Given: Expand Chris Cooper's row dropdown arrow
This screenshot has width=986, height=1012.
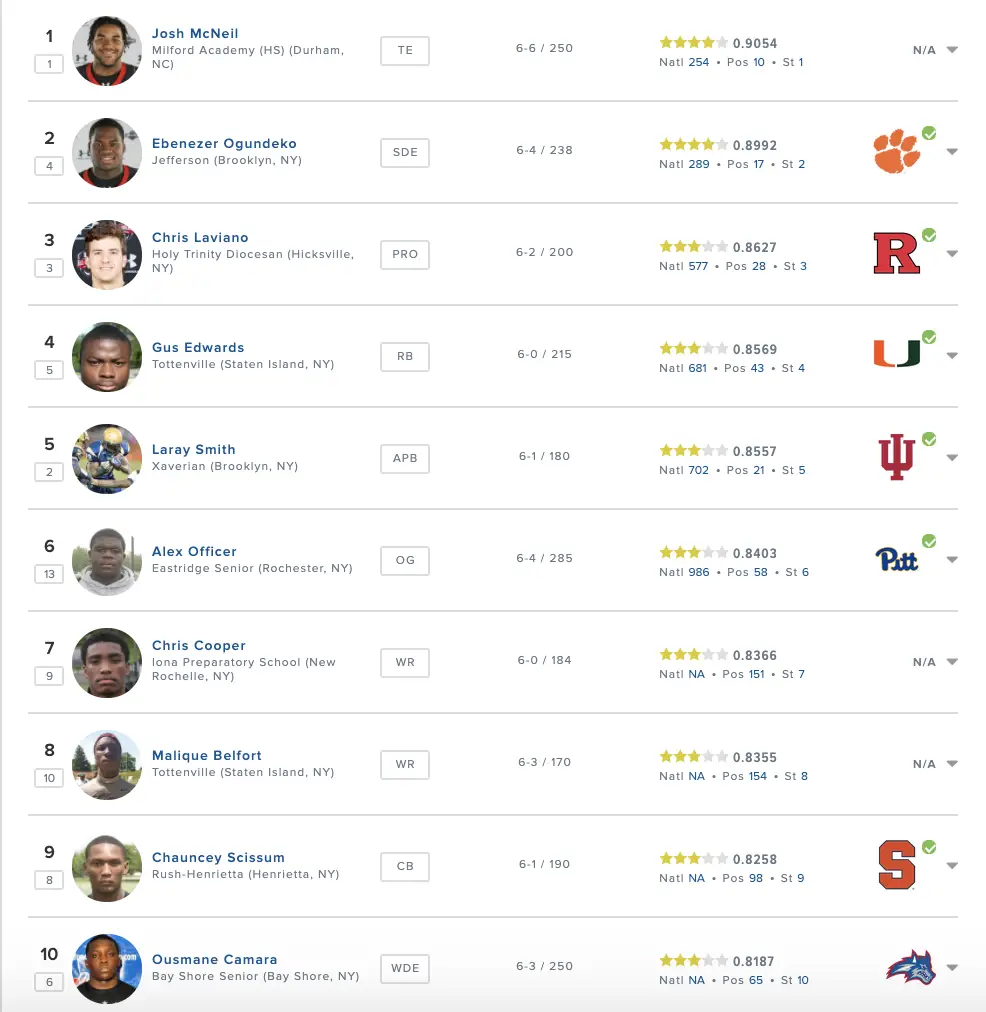Looking at the screenshot, I should click(x=952, y=662).
